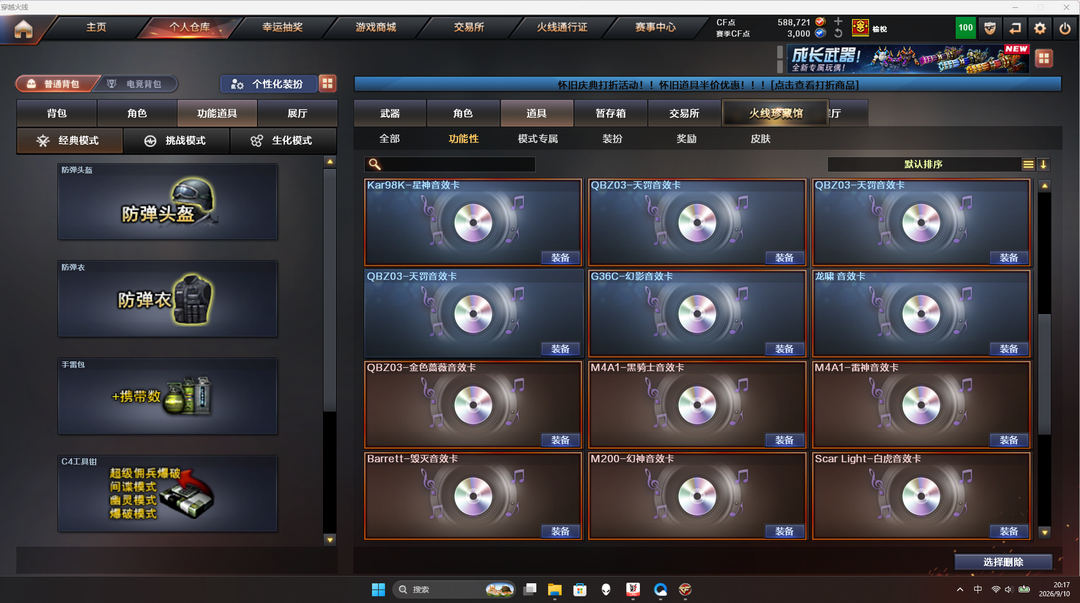Open the grid icon beside 个性化装扮

(x=327, y=83)
